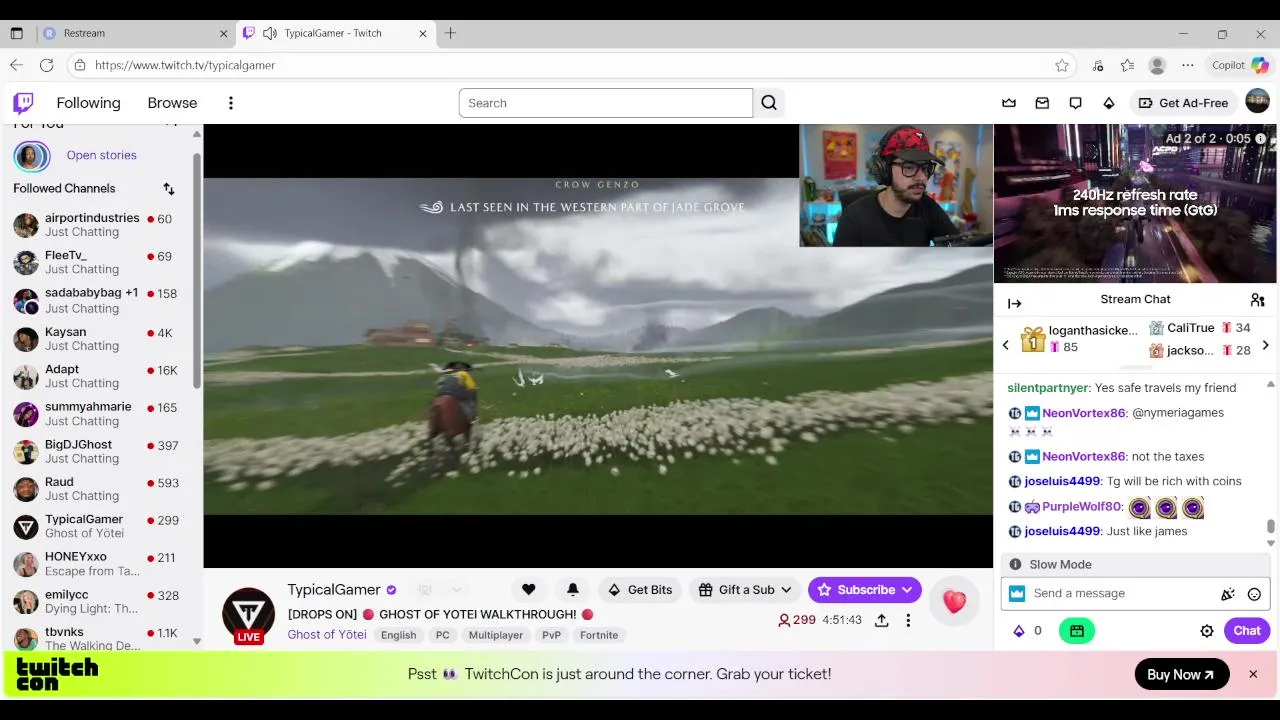Click the ad info icon
The height and width of the screenshot is (720, 1280).
1261,139
